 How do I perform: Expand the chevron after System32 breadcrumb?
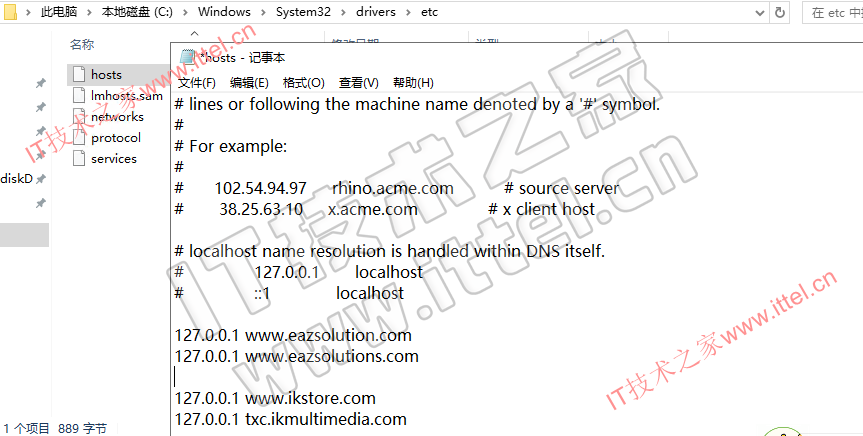[343, 12]
